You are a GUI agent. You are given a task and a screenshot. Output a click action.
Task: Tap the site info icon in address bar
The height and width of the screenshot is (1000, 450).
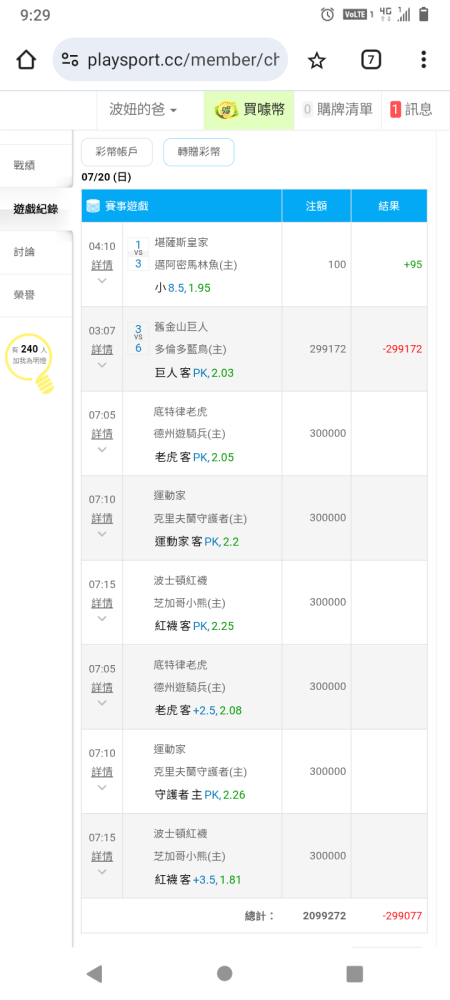(70, 60)
